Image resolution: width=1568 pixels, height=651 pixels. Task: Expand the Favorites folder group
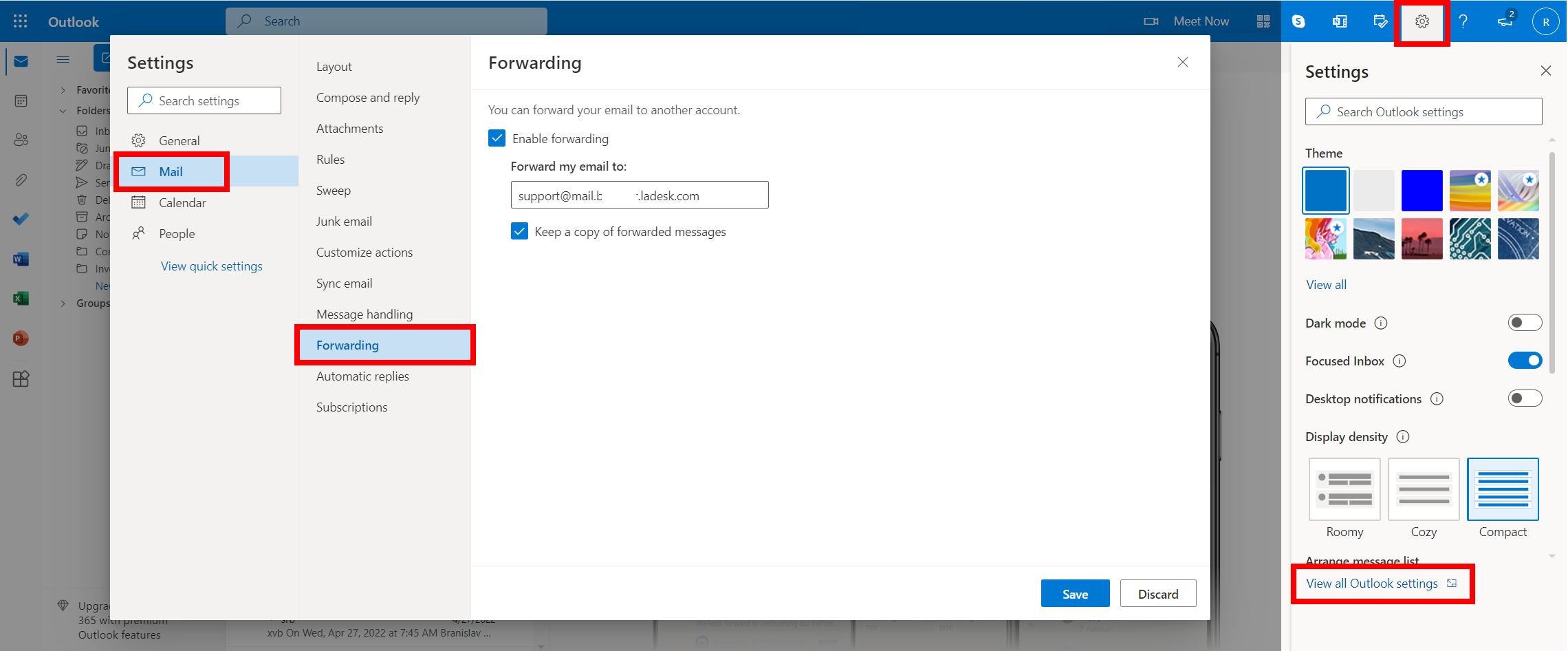pos(63,90)
